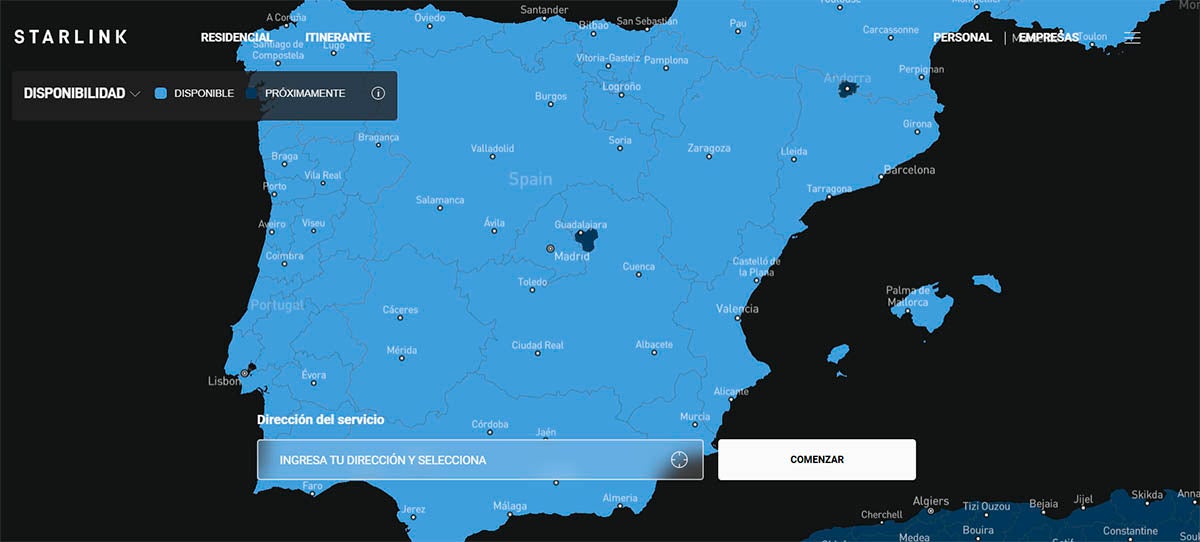Viewport: 1200px width, 542px height.
Task: Click the Valladolid label on the map
Action: click(x=492, y=148)
